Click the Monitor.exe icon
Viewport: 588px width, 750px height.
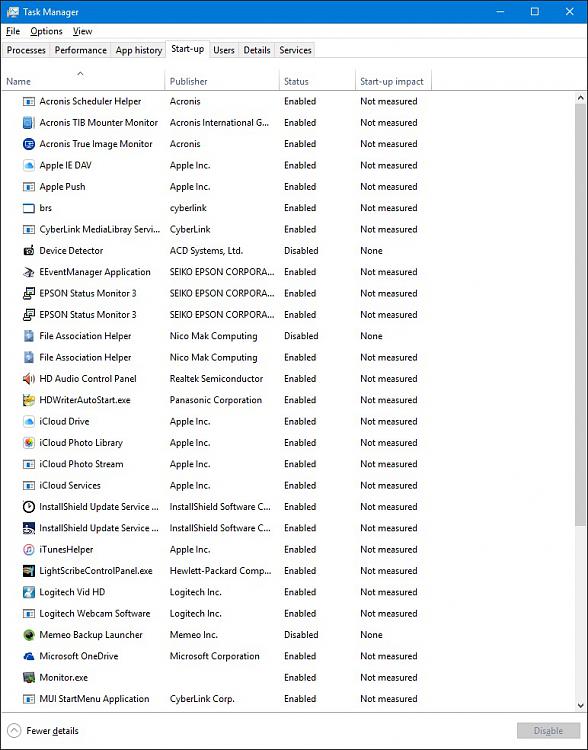pyautogui.click(x=29, y=678)
